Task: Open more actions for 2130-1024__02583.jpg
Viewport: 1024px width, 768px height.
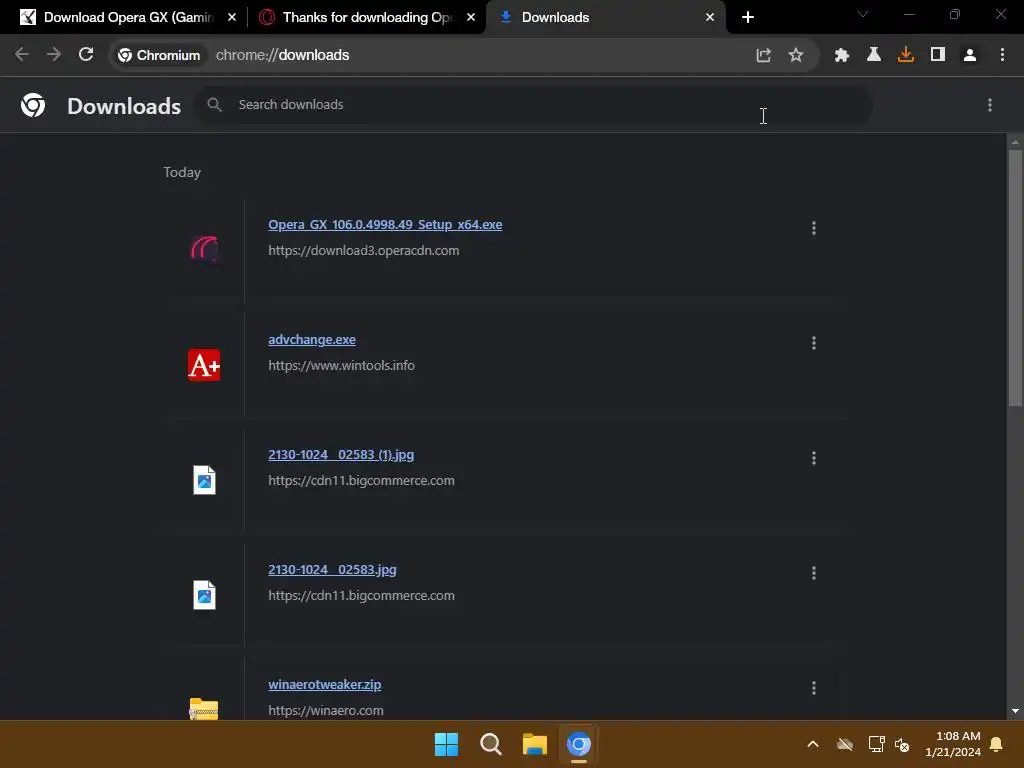Action: (814, 573)
